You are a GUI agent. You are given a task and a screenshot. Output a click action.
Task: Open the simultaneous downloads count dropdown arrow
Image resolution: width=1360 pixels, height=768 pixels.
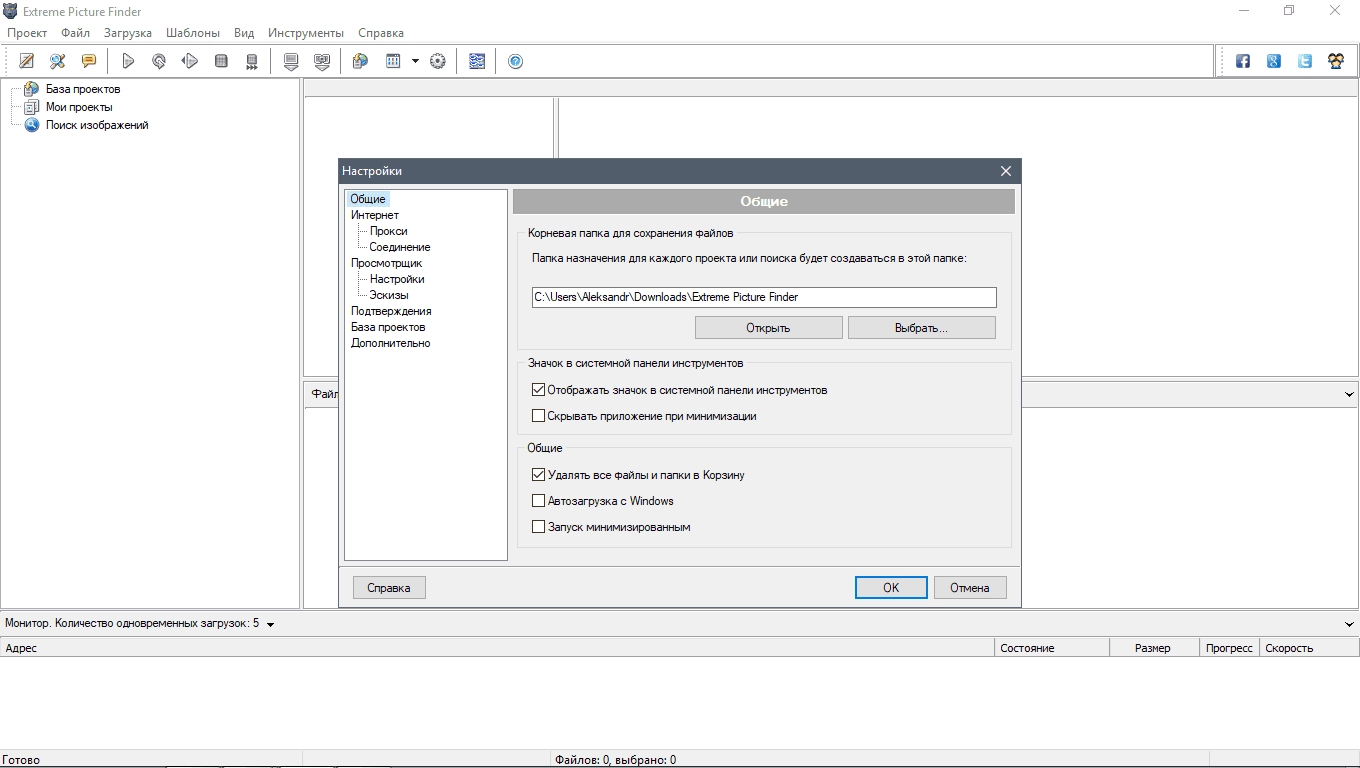point(270,624)
